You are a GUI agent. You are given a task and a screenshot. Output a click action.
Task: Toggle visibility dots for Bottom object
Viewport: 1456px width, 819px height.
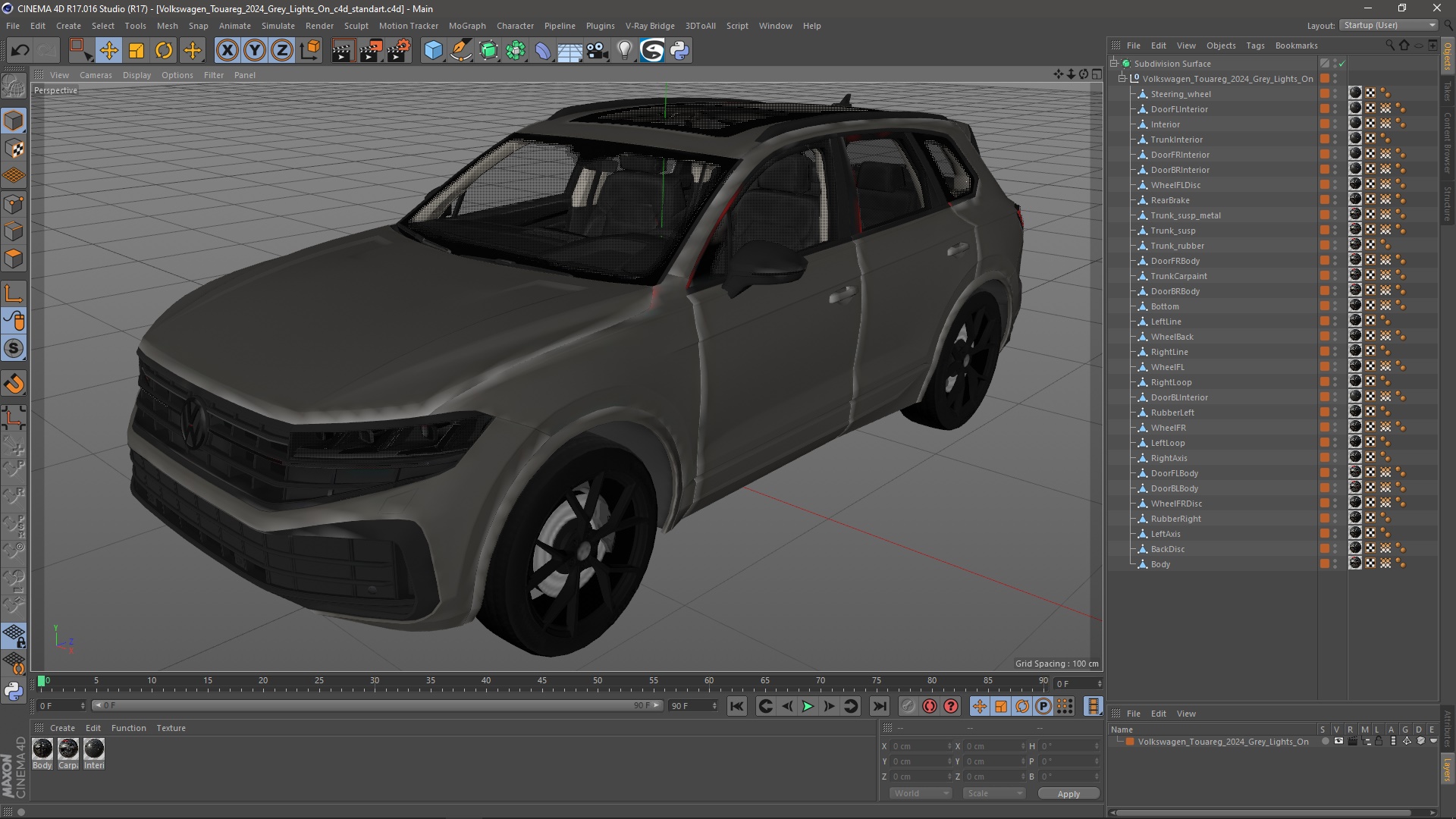[x=1335, y=306]
